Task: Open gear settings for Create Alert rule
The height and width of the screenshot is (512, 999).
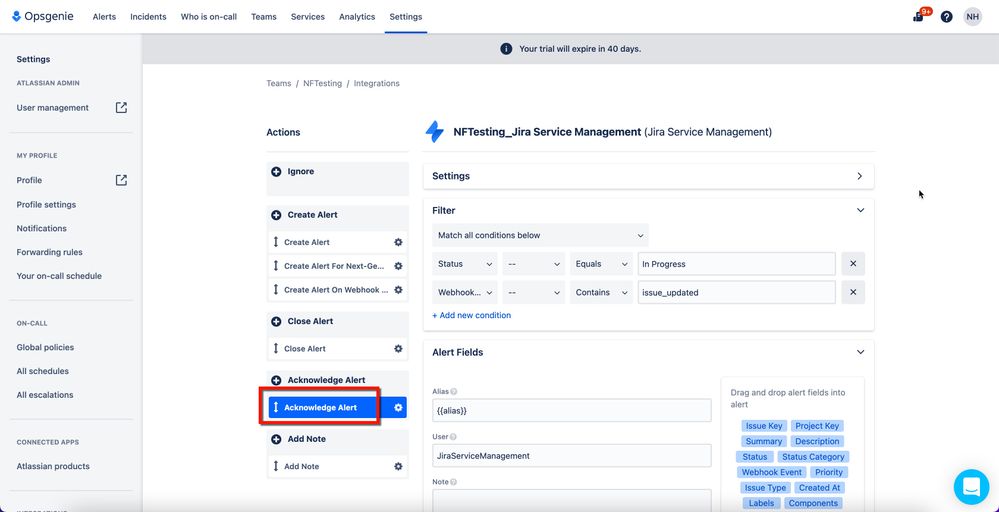Action: (x=398, y=242)
